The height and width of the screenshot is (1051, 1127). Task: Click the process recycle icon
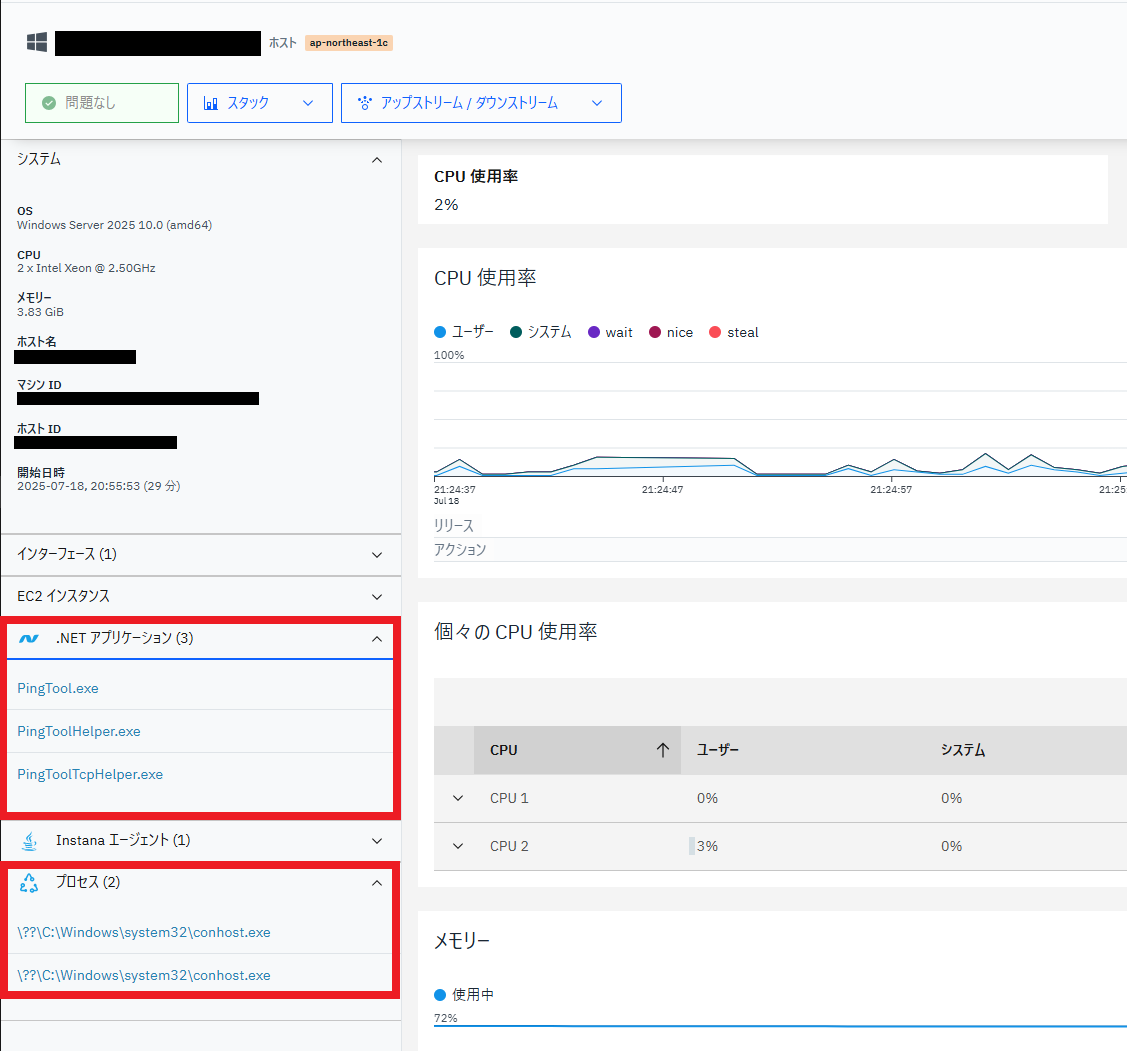pos(29,883)
